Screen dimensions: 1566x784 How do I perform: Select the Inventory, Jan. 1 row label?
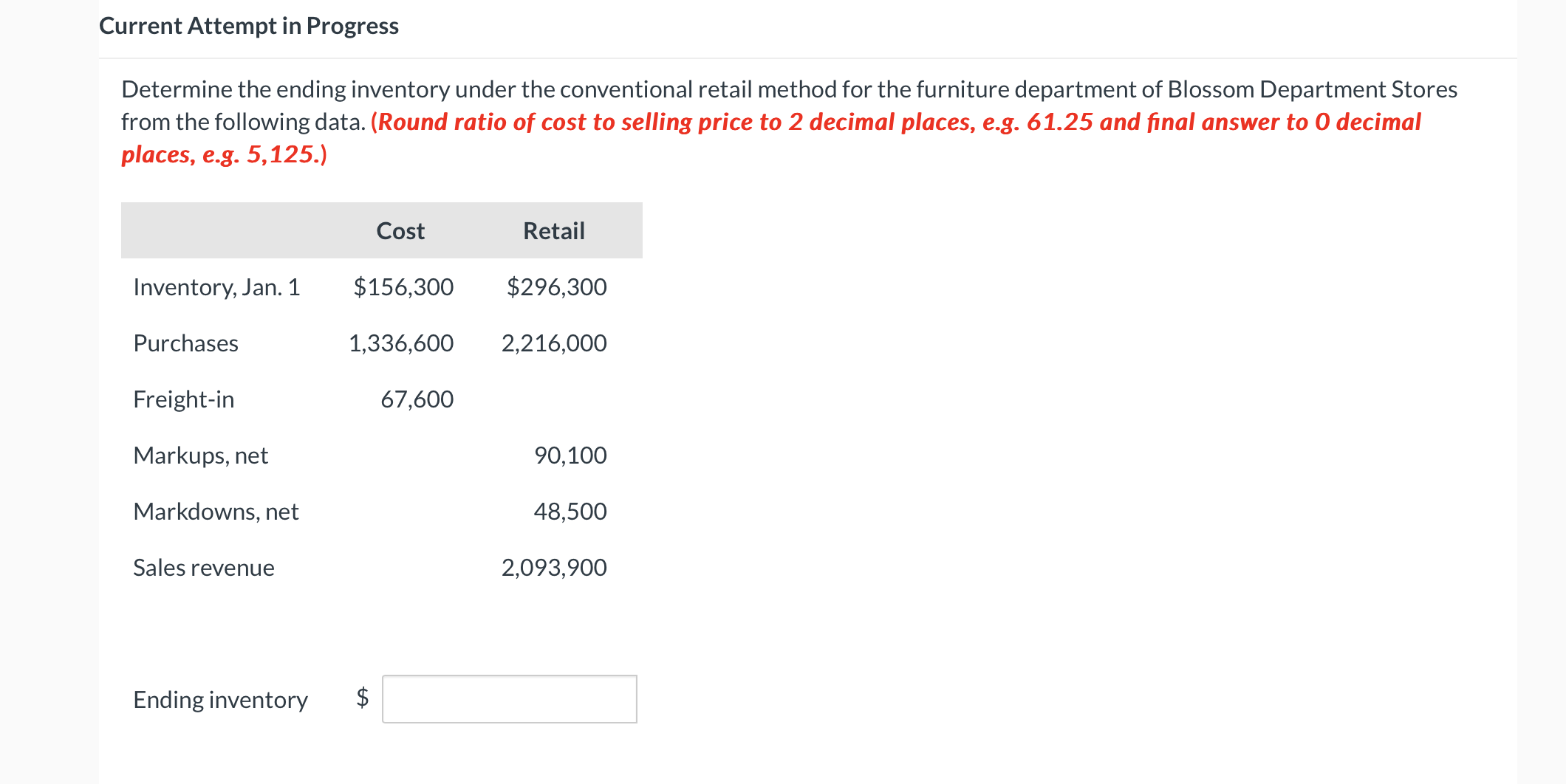click(x=216, y=287)
